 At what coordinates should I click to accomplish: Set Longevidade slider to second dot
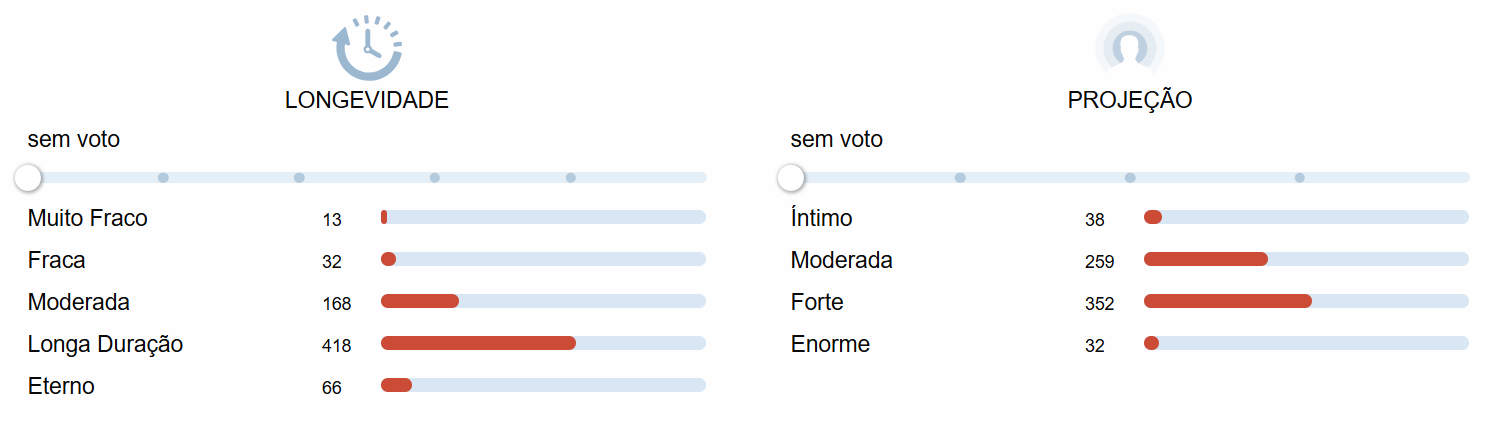[x=163, y=178]
